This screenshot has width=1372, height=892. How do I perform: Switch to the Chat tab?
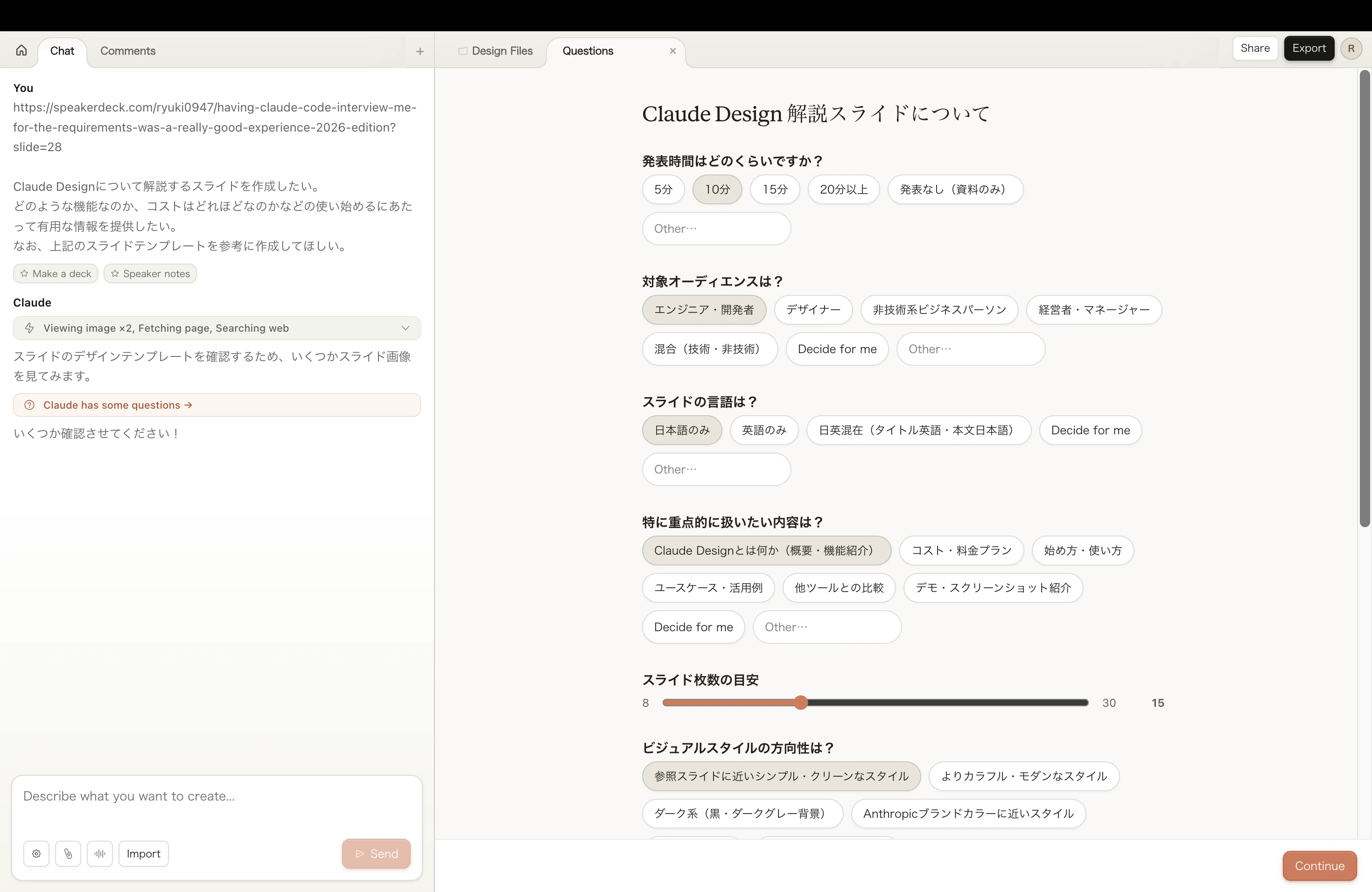62,51
